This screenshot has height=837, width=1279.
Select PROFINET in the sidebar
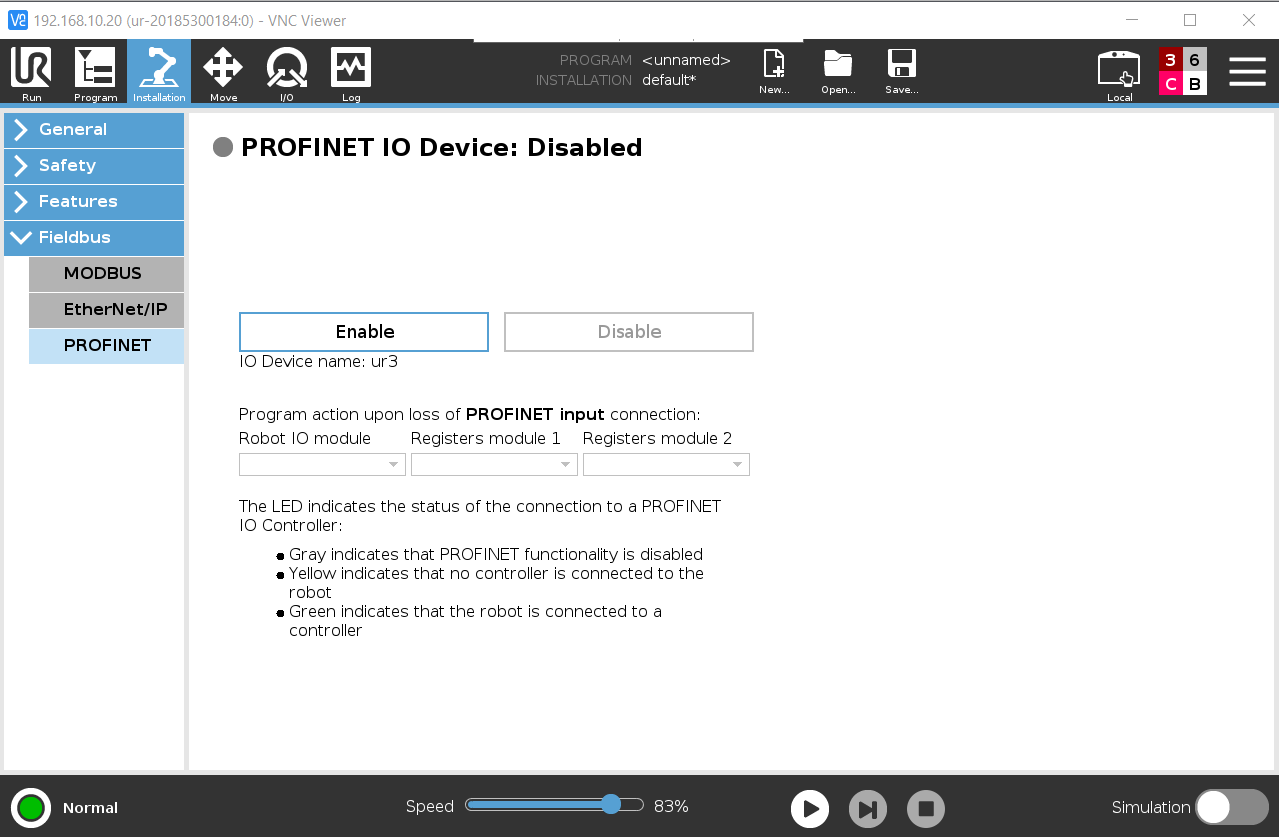pyautogui.click(x=106, y=346)
